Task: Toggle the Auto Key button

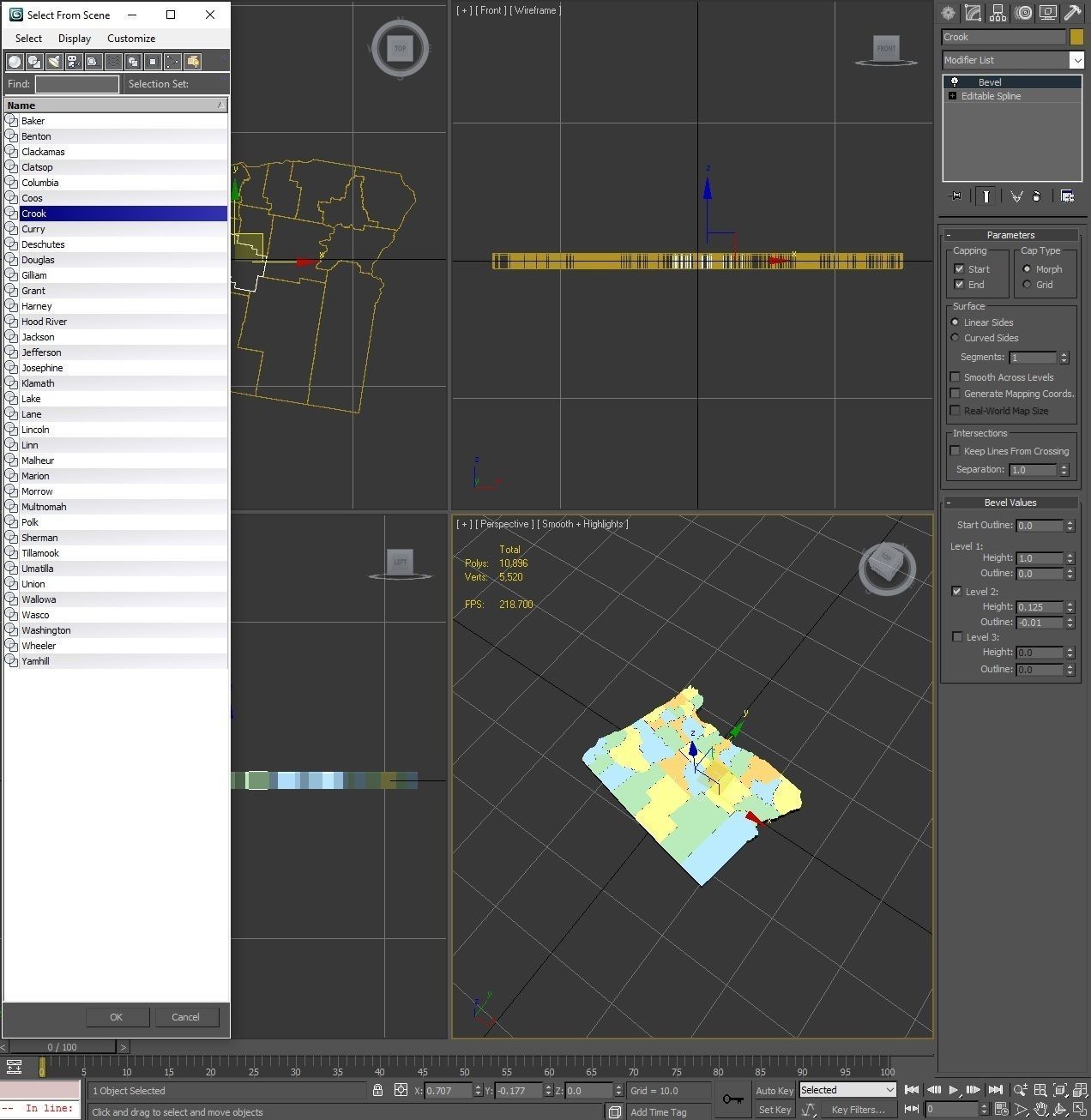Action: coord(775,1090)
